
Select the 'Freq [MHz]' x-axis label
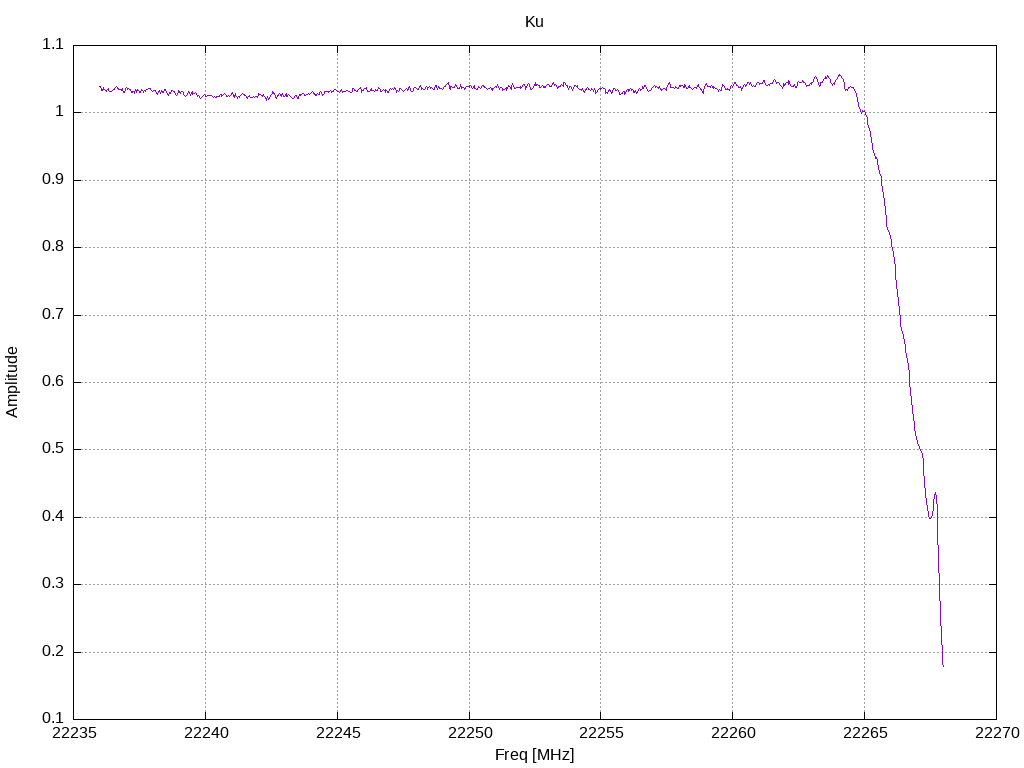click(534, 755)
